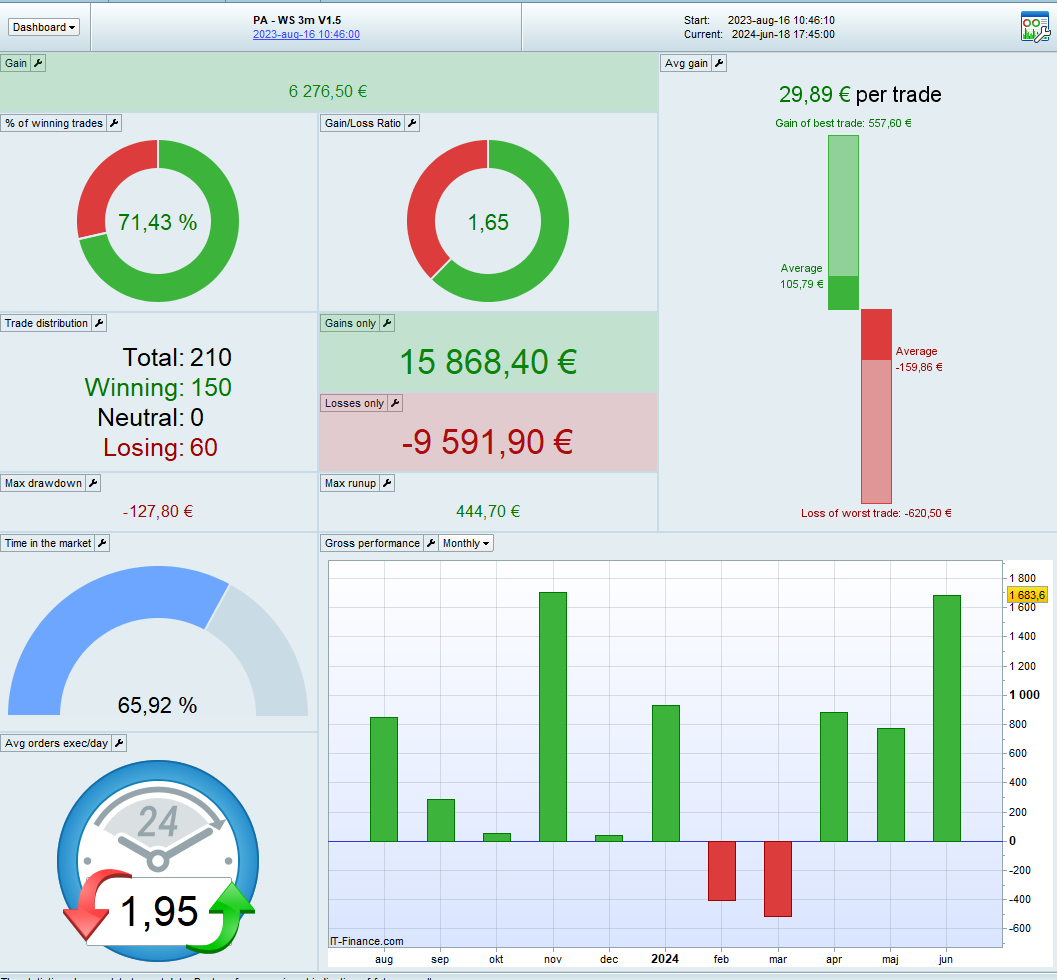Click the 1 683,6 yellow price label
The width and height of the screenshot is (1057, 980).
[x=1027, y=595]
